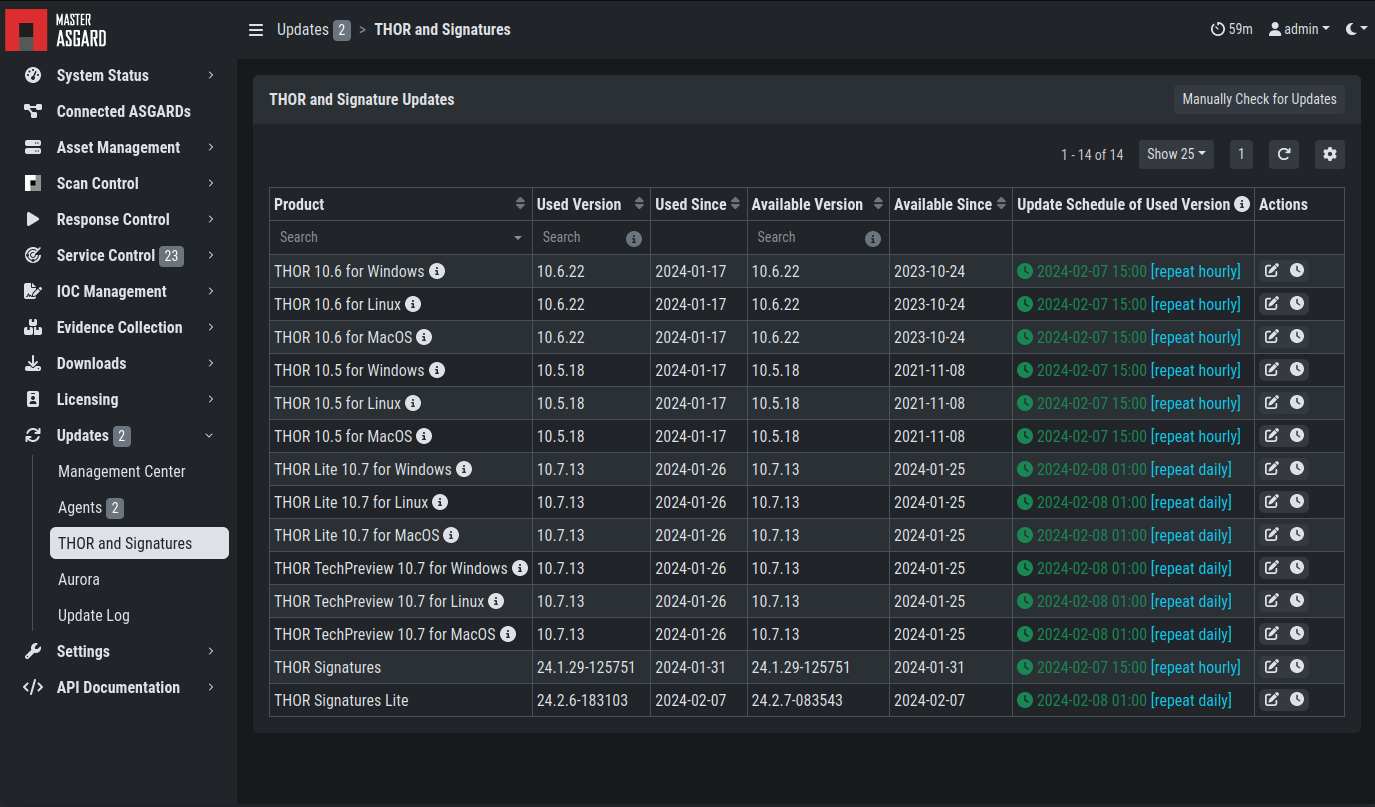The image size is (1375, 807).
Task: Expand Asset Management menu
Action: pos(118,147)
